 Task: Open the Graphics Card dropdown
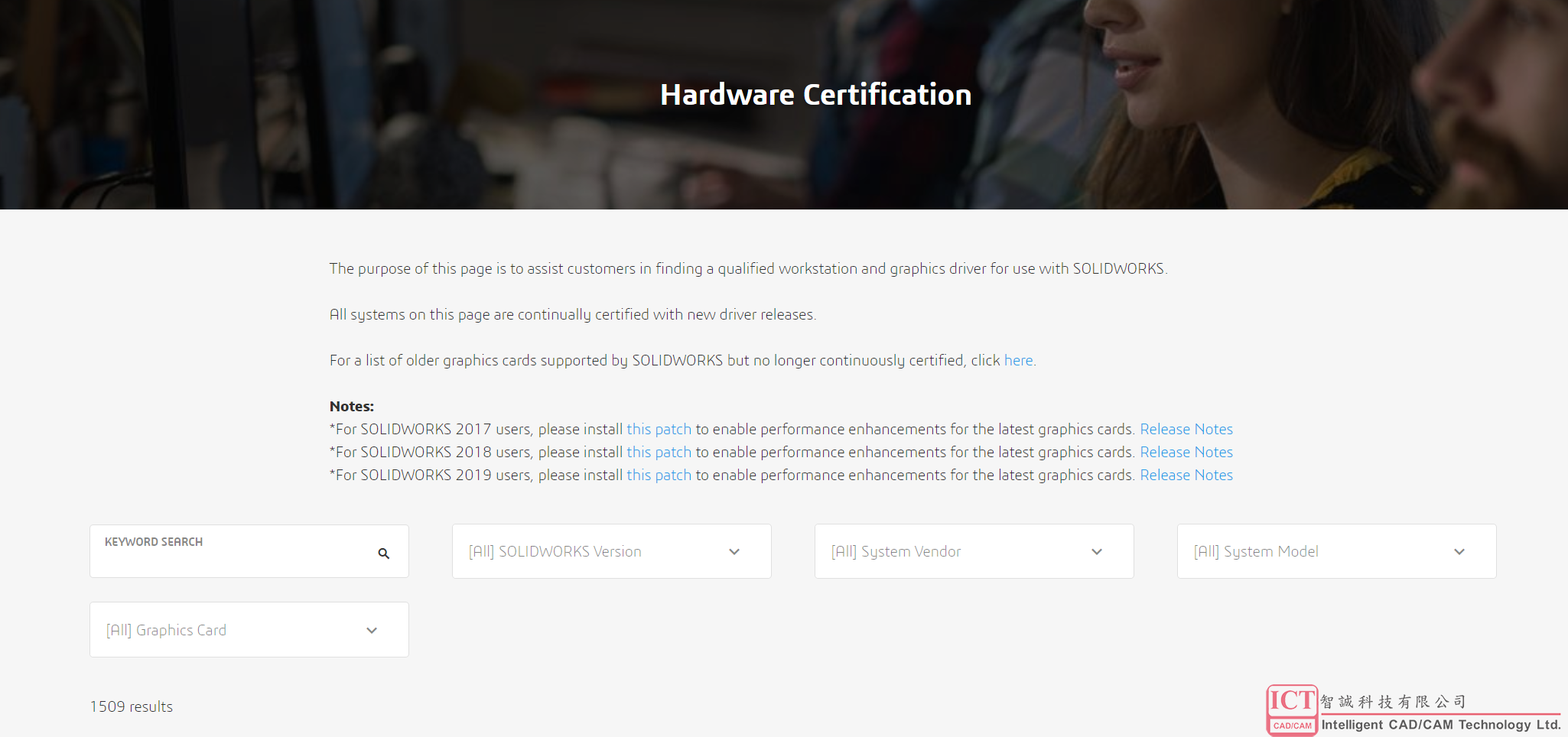tap(249, 630)
